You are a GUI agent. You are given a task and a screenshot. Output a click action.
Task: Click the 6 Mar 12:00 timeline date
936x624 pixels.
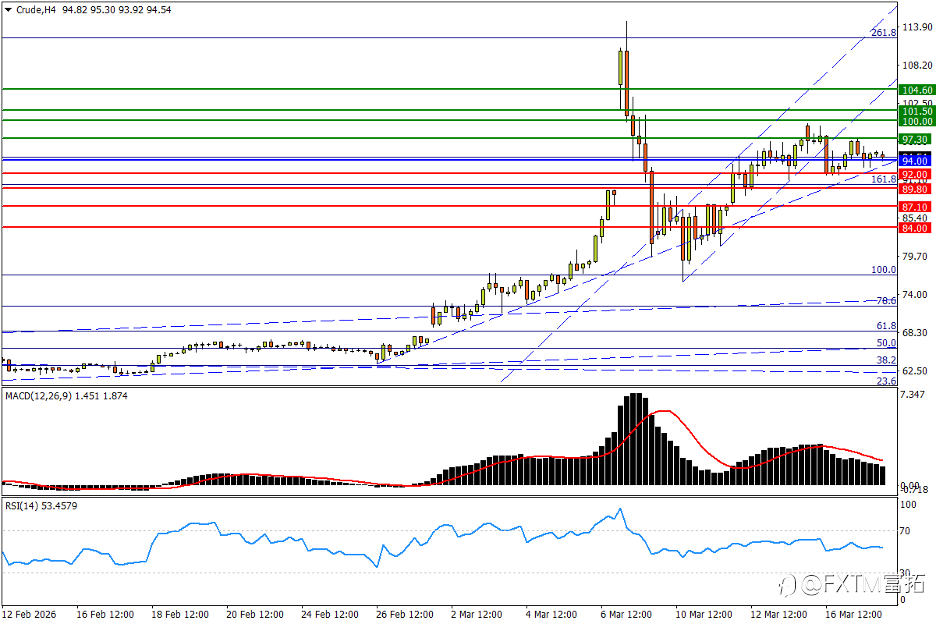click(626, 614)
